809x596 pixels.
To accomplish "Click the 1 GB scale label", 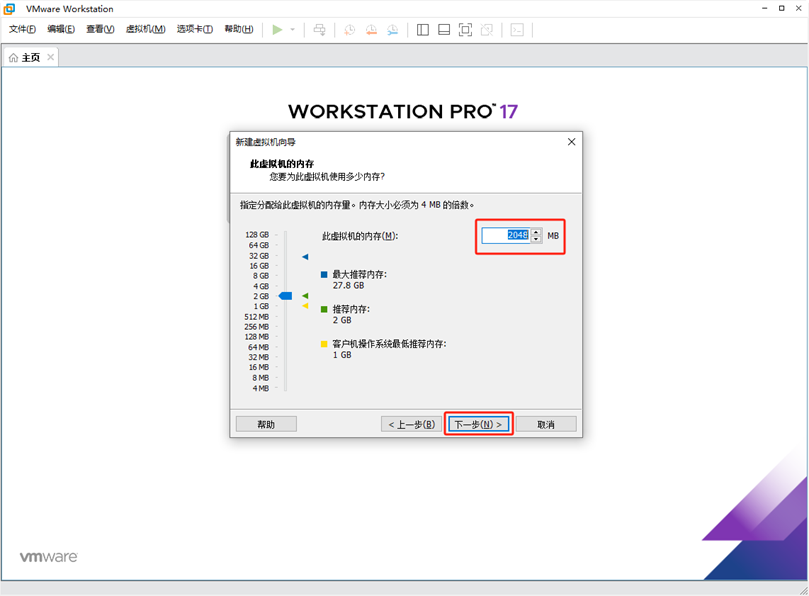I will click(261, 306).
